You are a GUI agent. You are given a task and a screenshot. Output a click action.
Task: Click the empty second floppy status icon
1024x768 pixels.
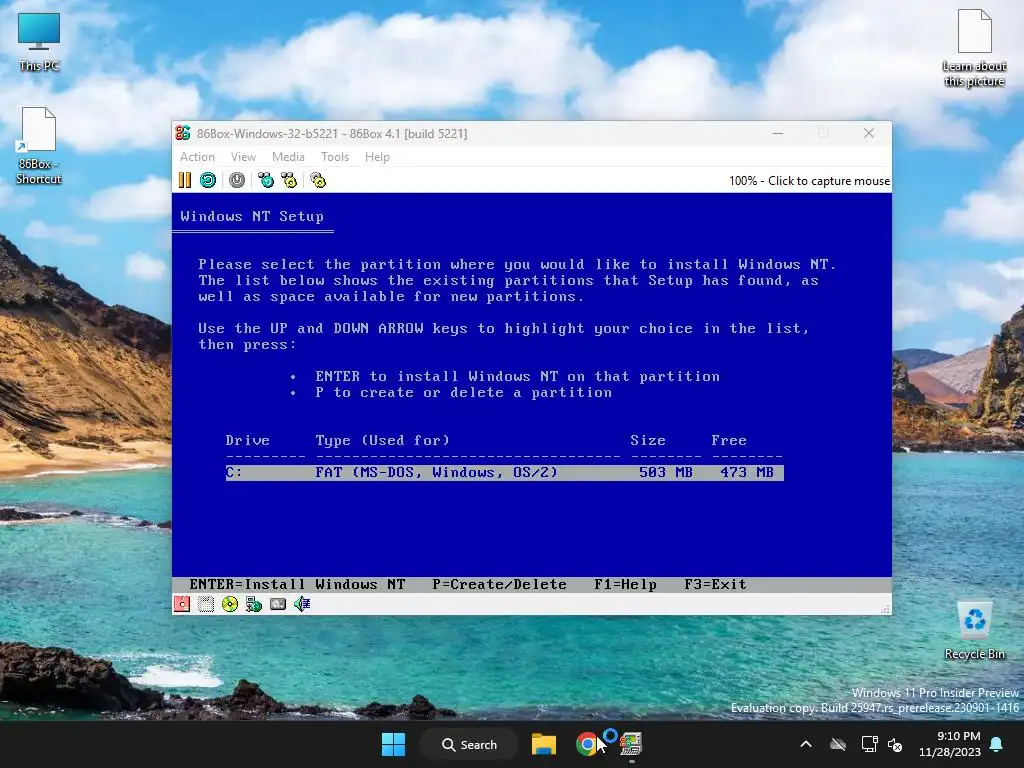[206, 604]
